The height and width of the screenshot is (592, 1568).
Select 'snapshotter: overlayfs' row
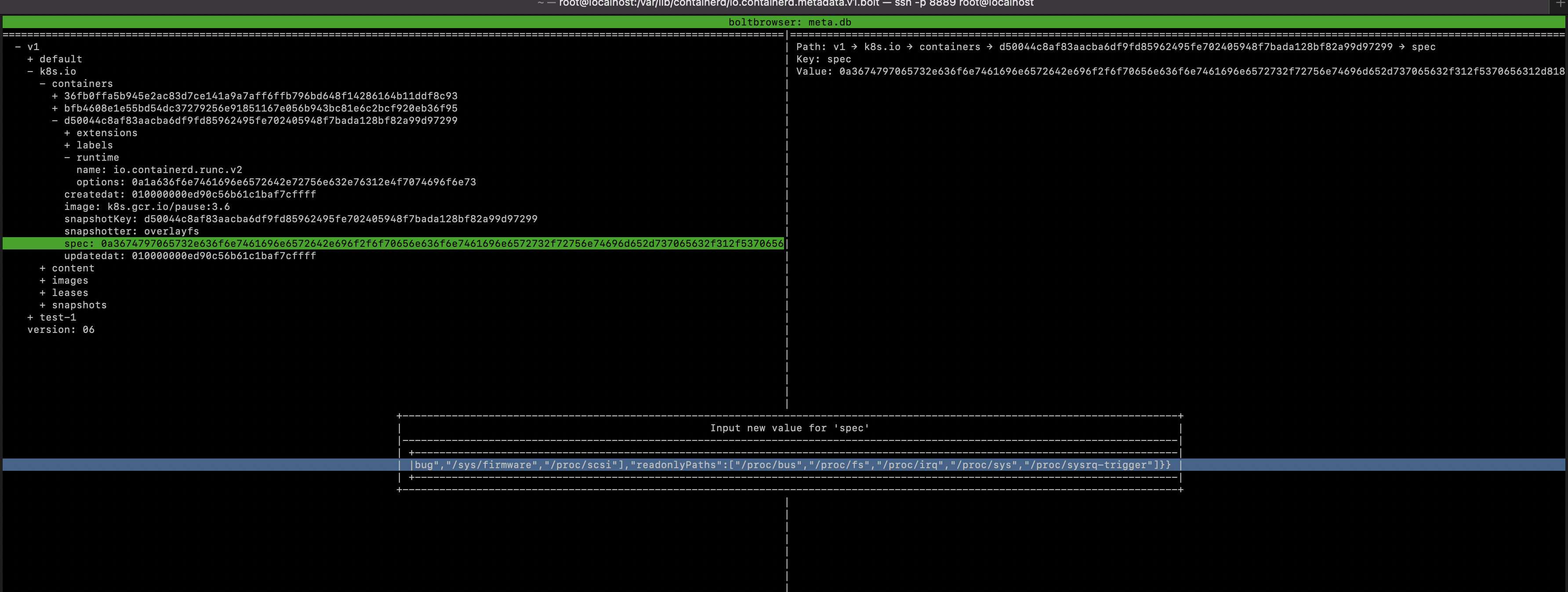131,231
